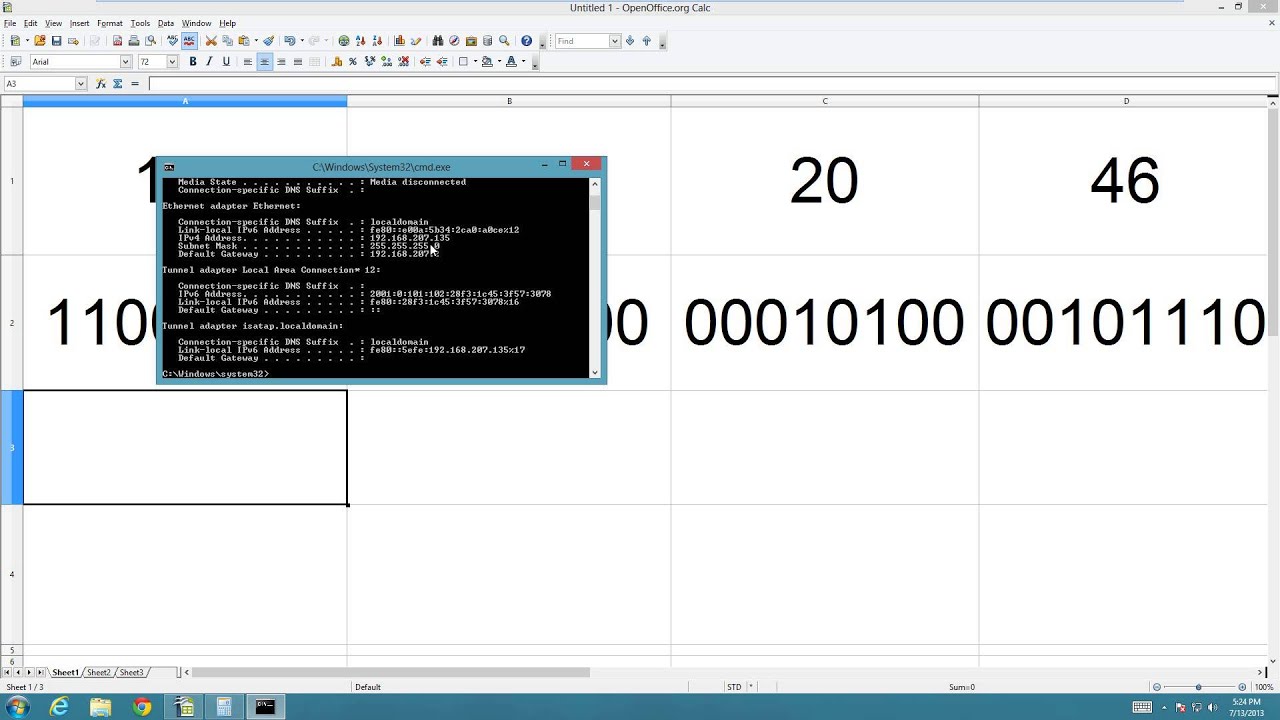The width and height of the screenshot is (1280, 720).
Task: Click Delete Decimal Place icon
Action: (x=404, y=62)
